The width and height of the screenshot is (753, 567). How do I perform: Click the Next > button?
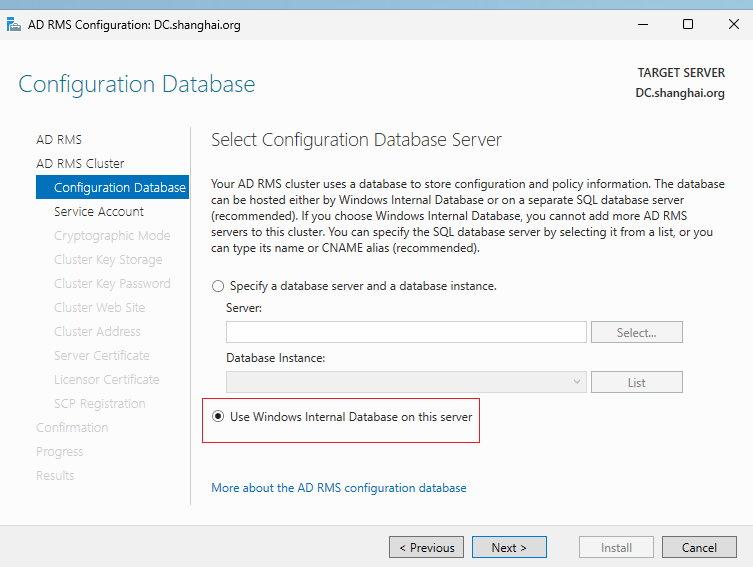coord(509,547)
